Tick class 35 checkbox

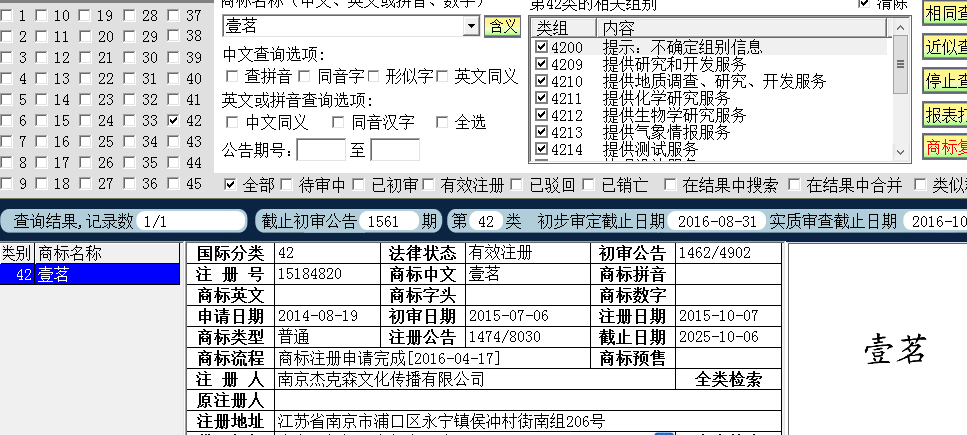[x=130, y=163]
